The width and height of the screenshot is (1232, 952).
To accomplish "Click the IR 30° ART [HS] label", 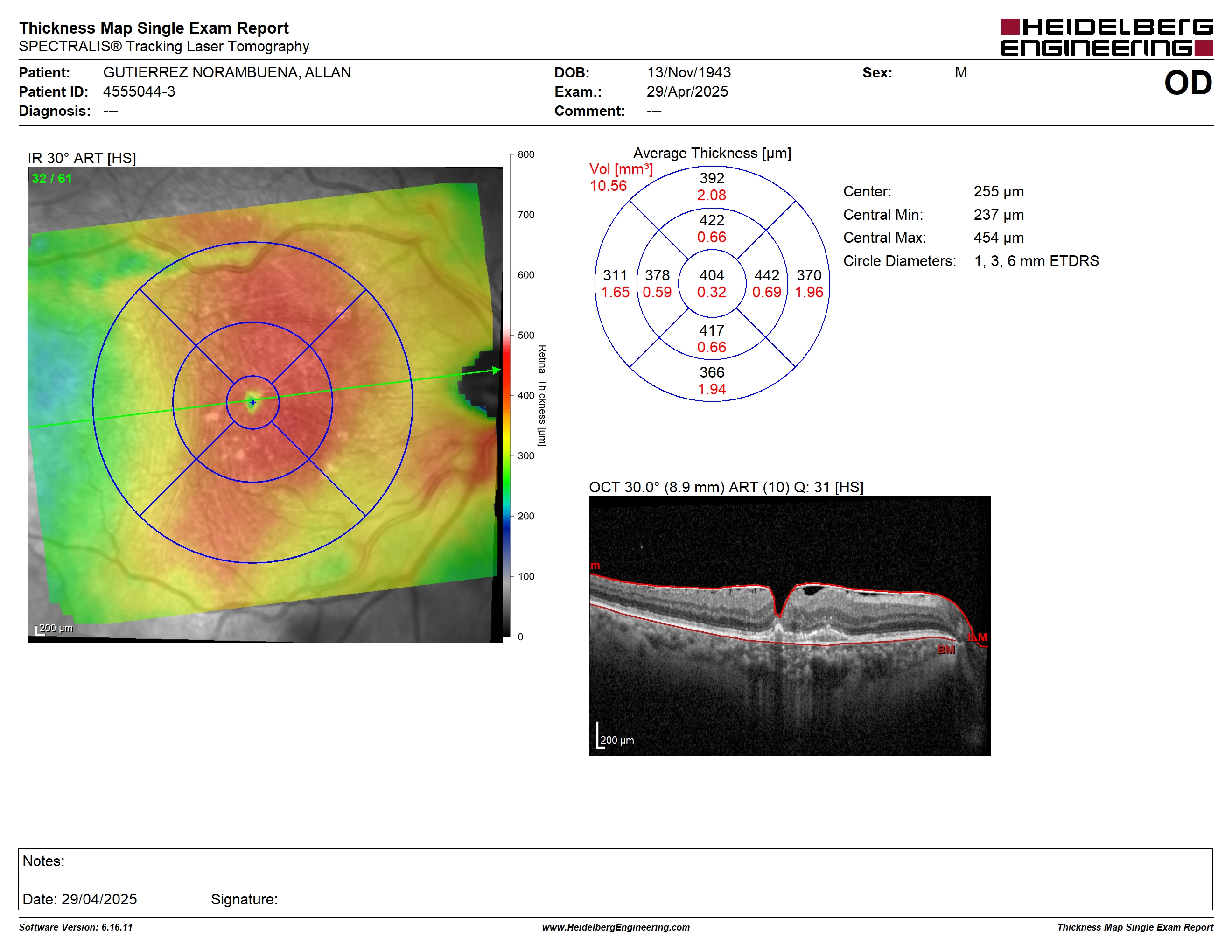I will 82,158.
